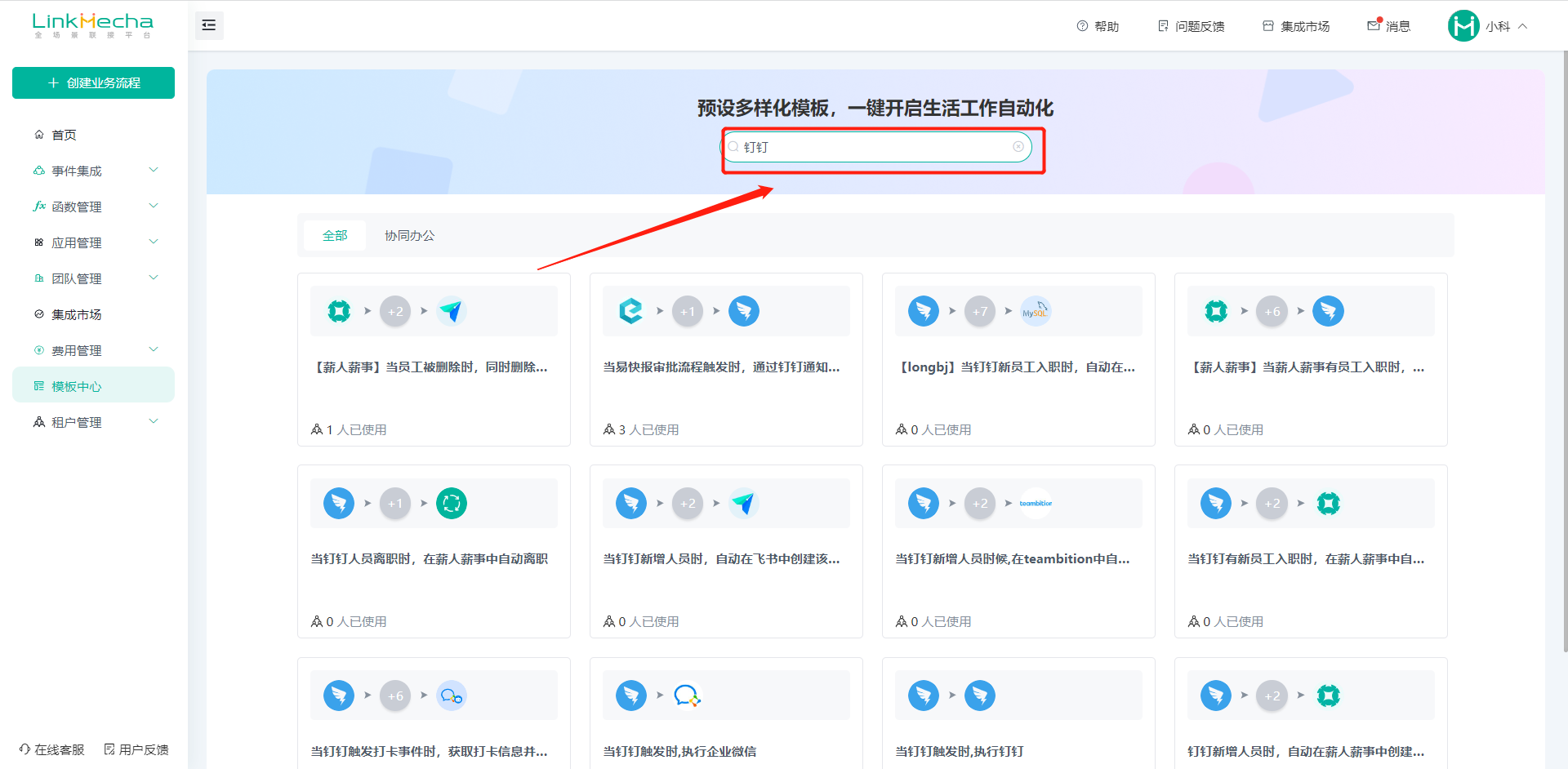This screenshot has height=769, width=1568.
Task: Open 当钉钉触发打卡事件时 template title
Action: [x=430, y=751]
